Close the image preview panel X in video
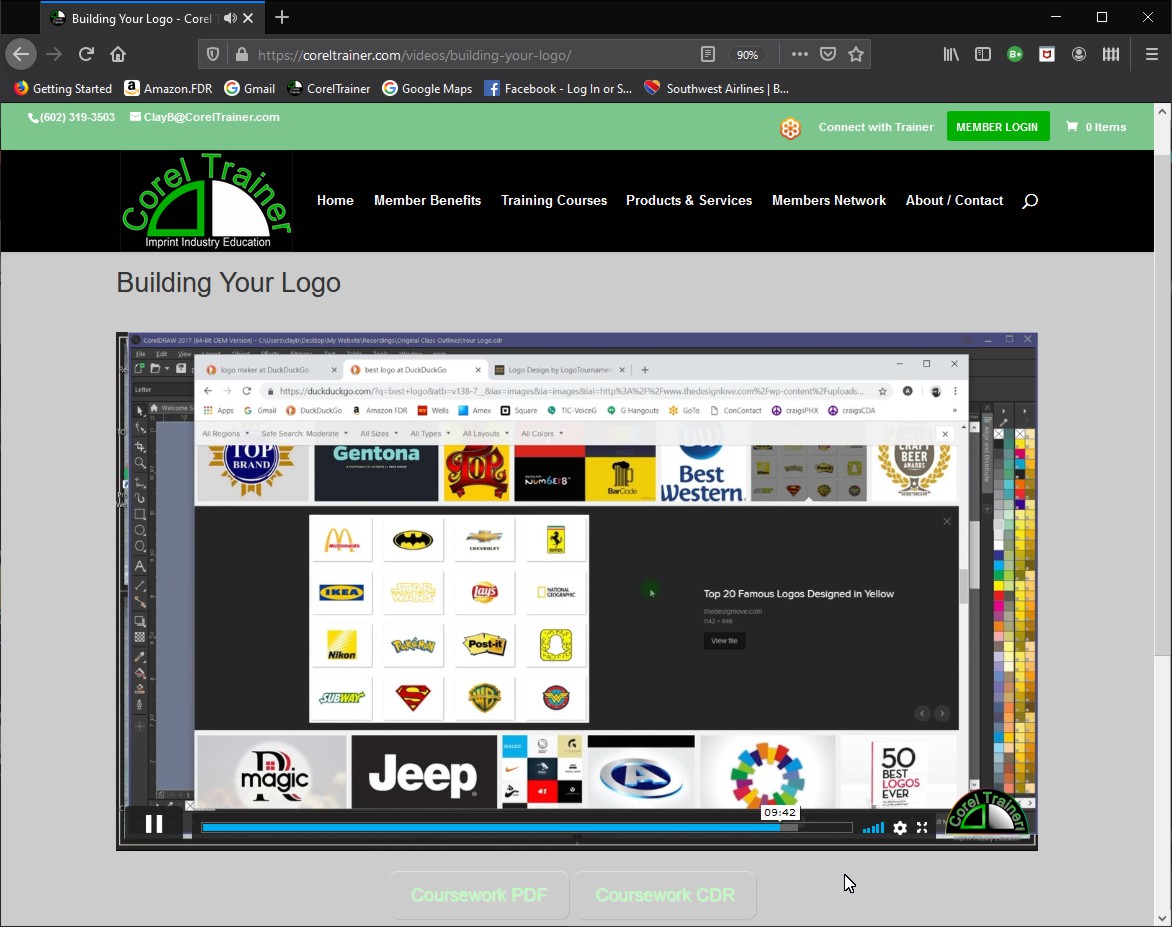Image resolution: width=1172 pixels, height=927 pixels. pyautogui.click(x=947, y=521)
